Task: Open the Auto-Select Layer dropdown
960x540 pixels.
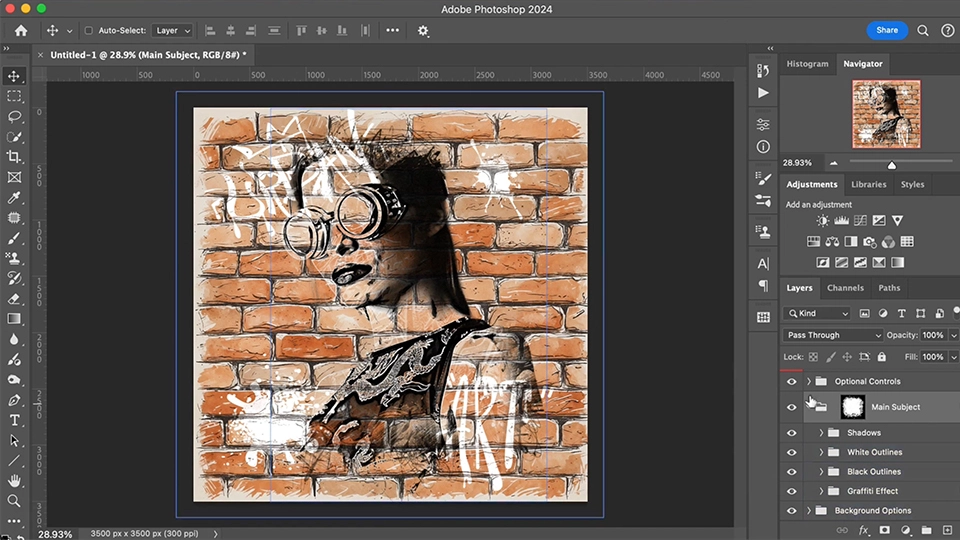Action: tap(173, 31)
